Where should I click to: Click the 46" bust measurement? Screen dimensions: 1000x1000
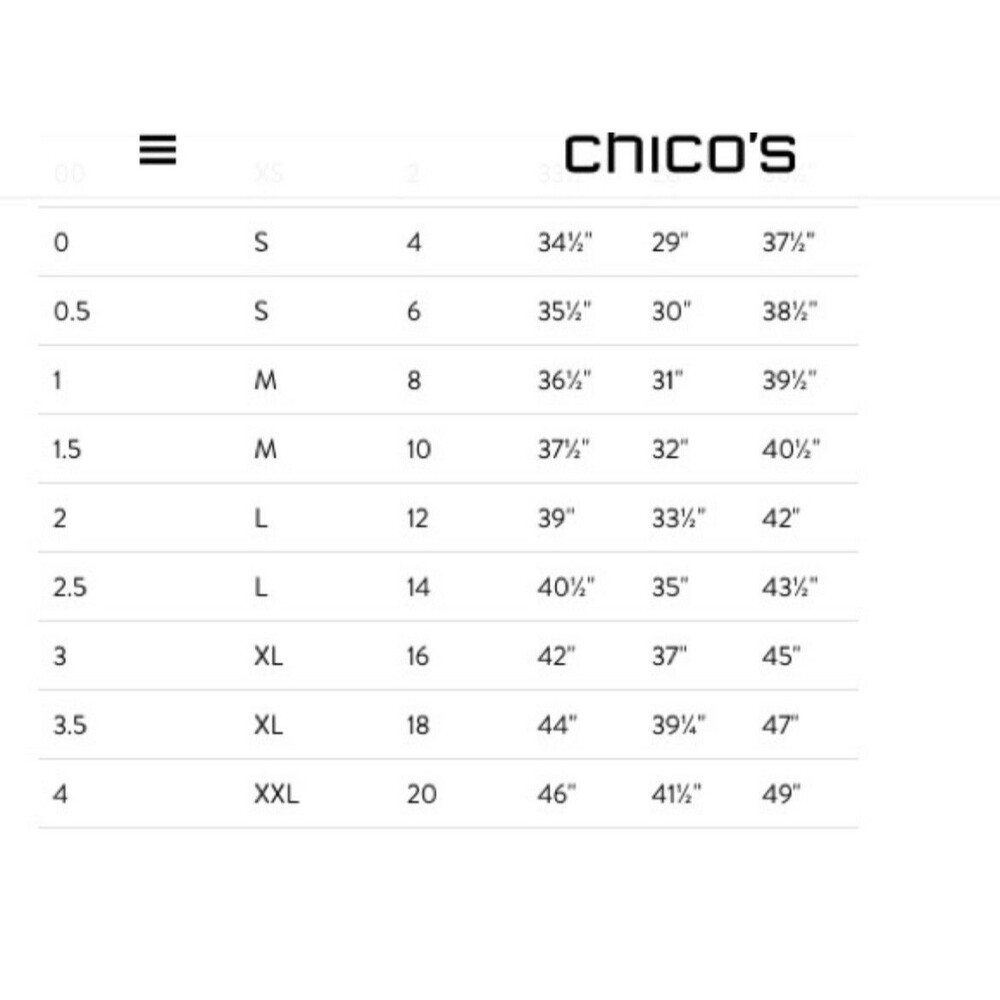pos(558,795)
